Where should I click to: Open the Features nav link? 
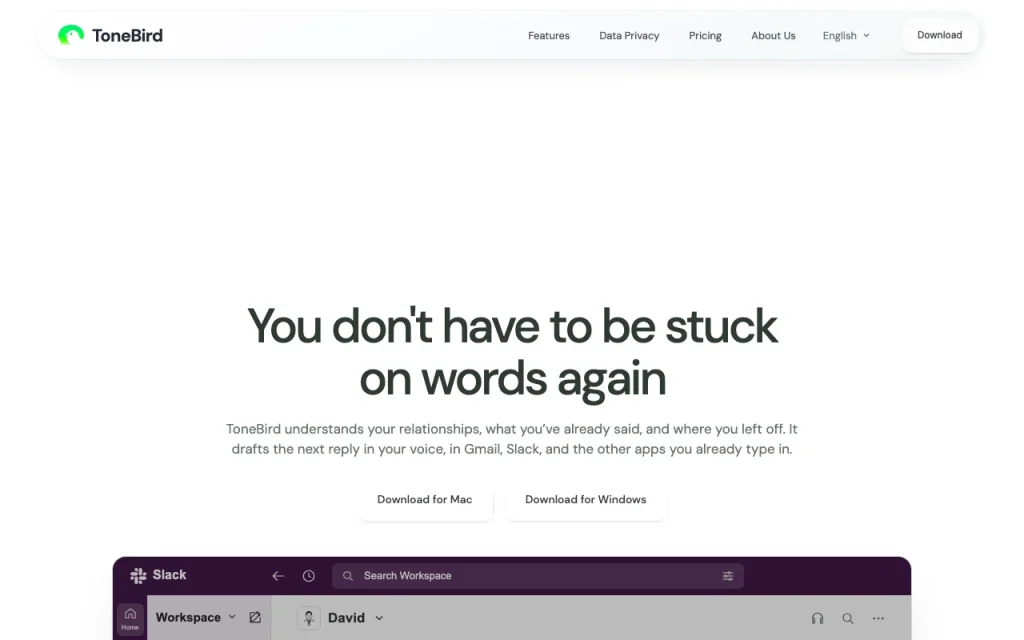pyautogui.click(x=549, y=35)
